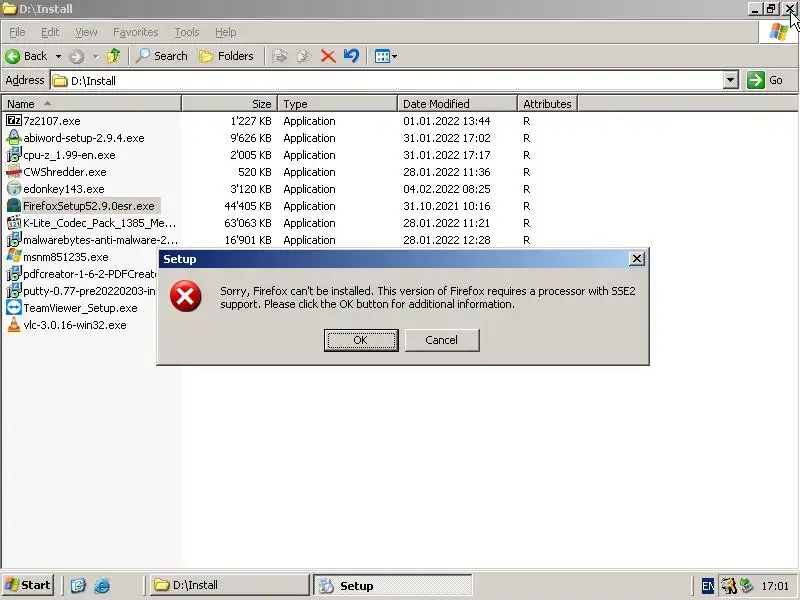Click the blue Undo arrow icon
Image resolution: width=800 pixels, height=600 pixels.
click(352, 56)
